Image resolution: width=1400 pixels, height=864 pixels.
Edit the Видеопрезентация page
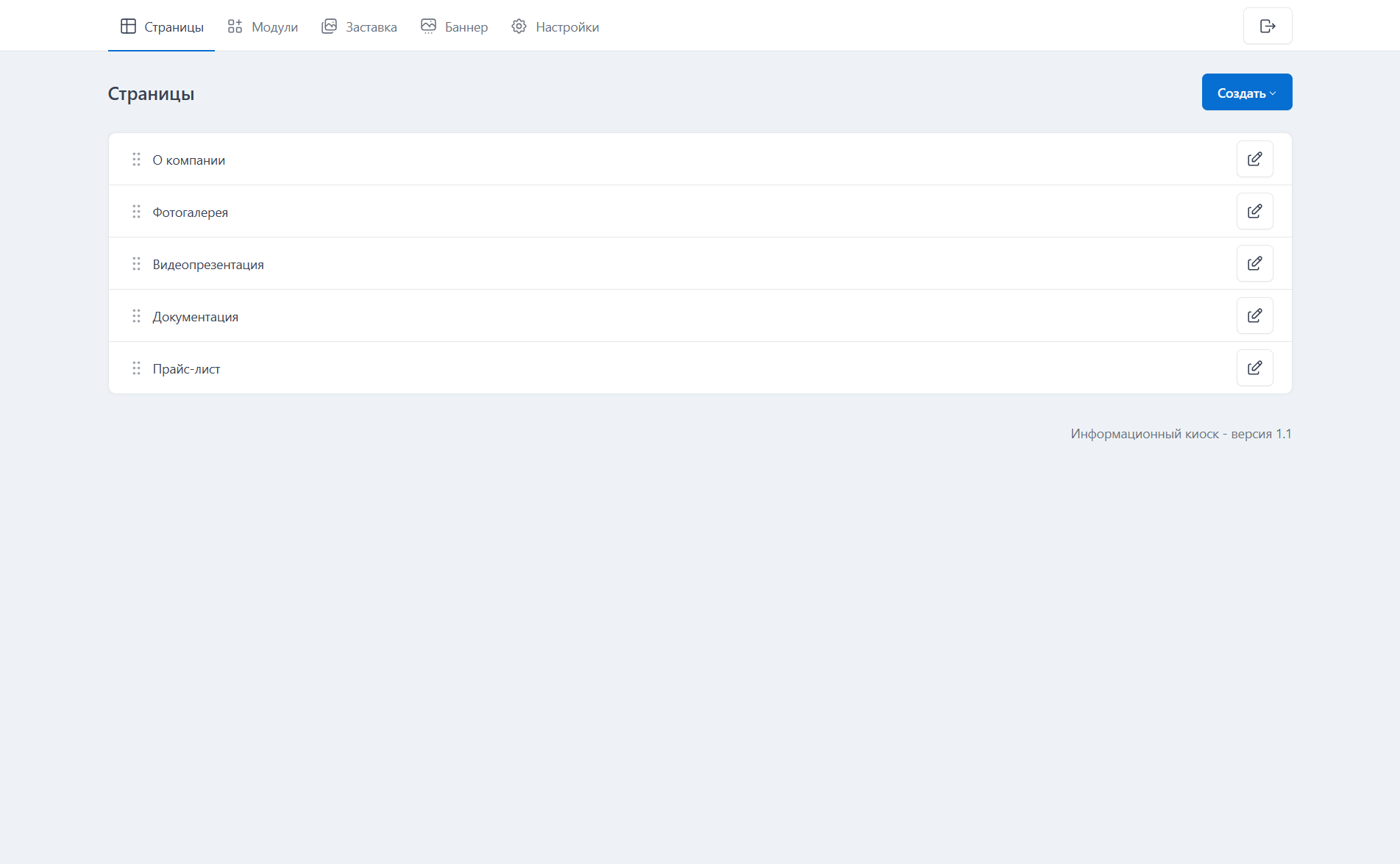coord(1254,263)
